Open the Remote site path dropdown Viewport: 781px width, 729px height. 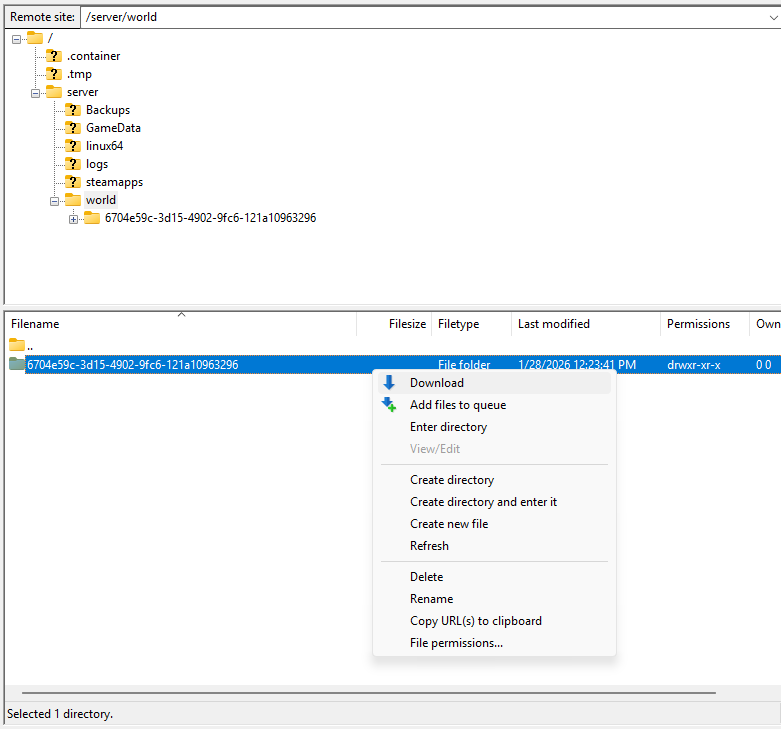pyautogui.click(x=770, y=17)
